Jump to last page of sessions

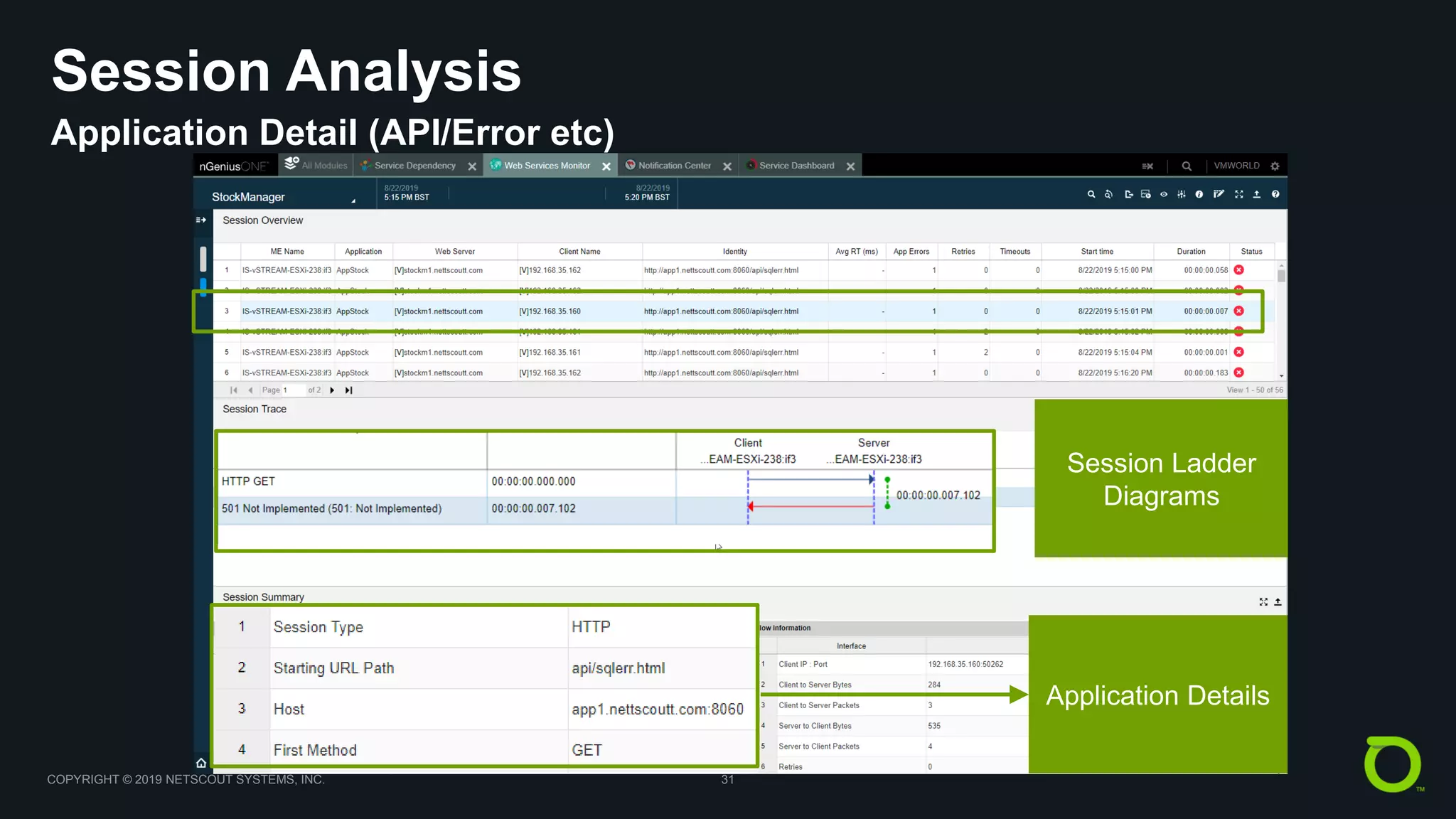point(348,390)
